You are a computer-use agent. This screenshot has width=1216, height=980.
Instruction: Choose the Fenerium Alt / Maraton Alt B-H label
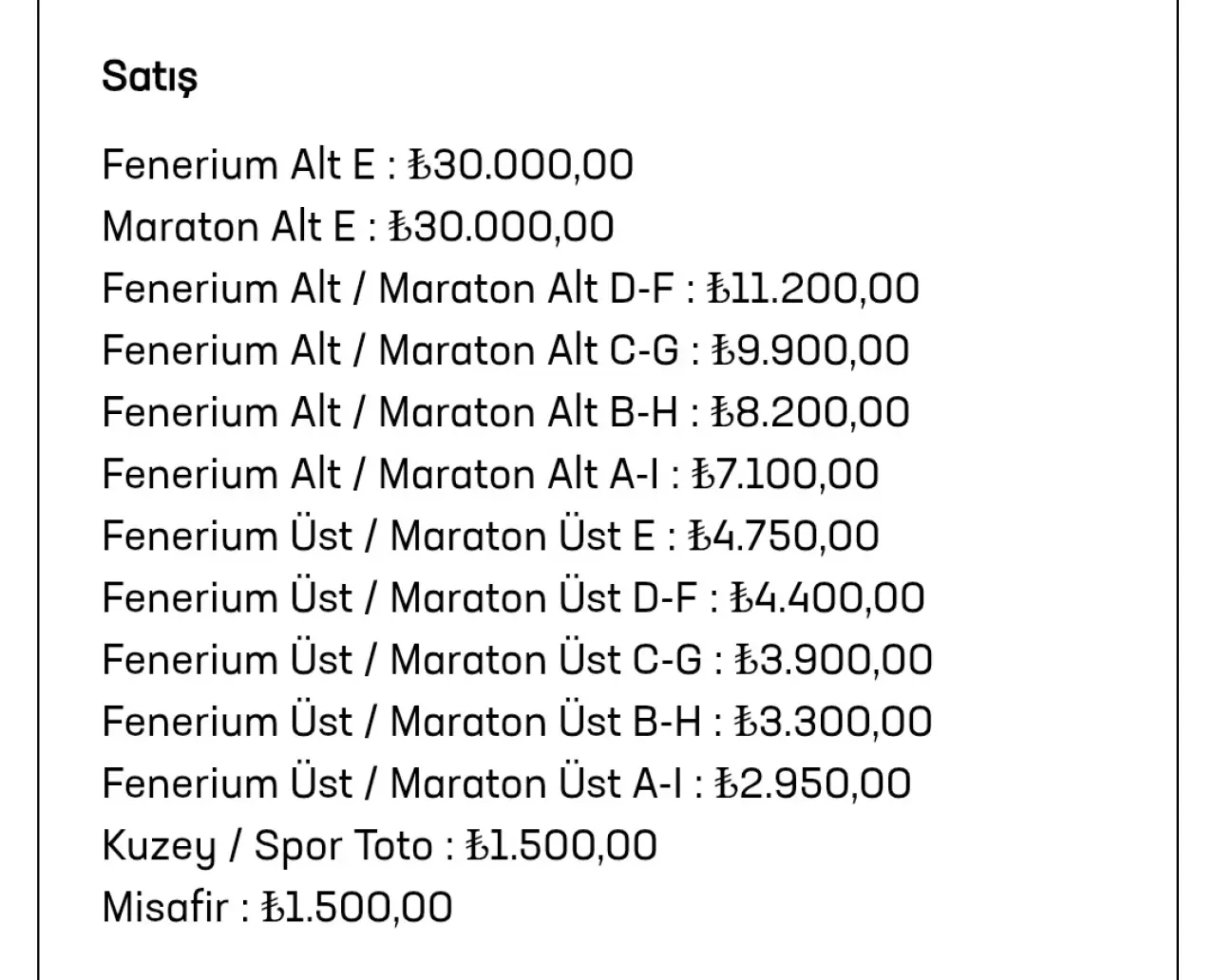pyautogui.click(x=389, y=412)
